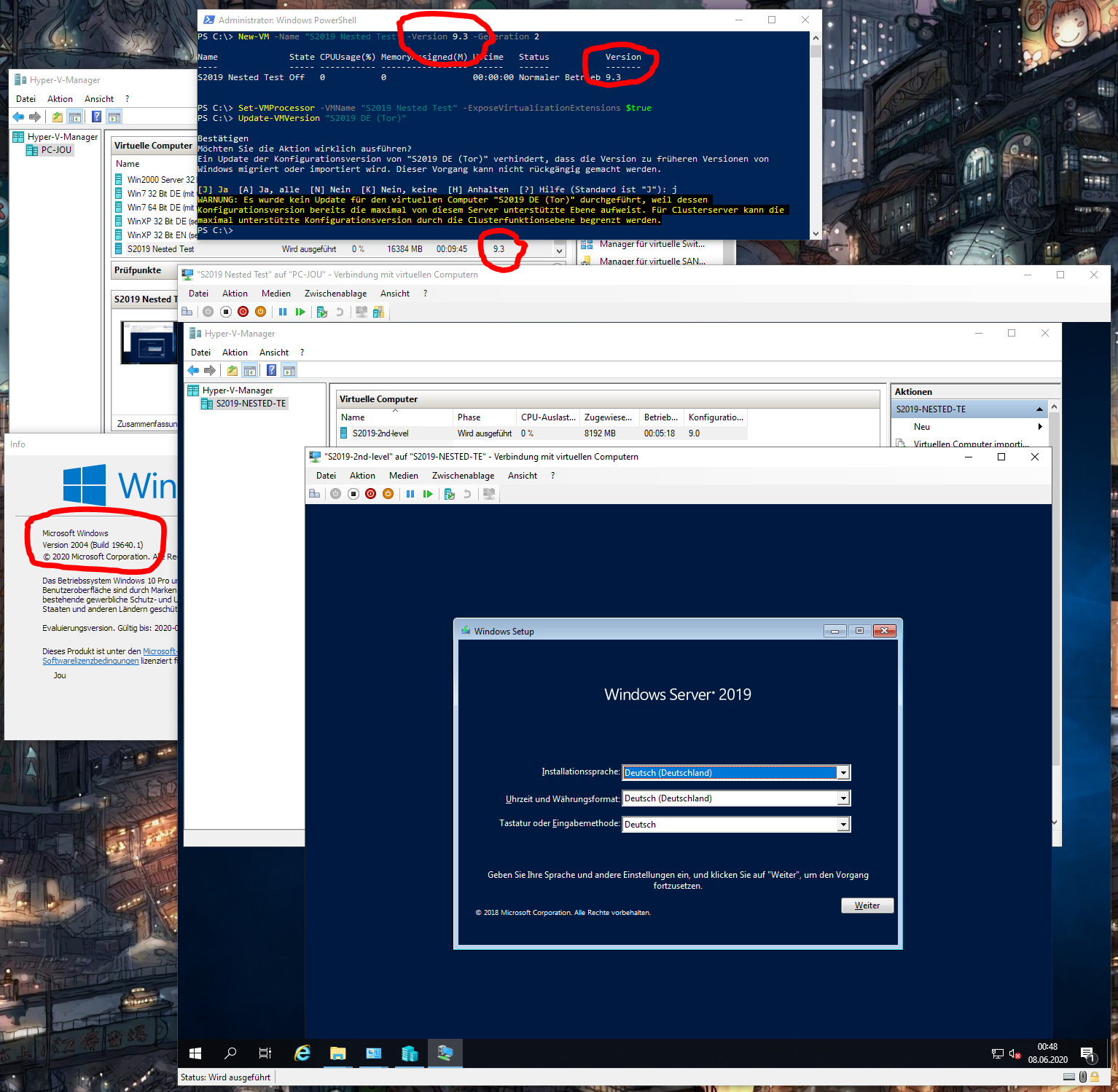Viewport: 1118px width, 1092px height.
Task: Open Aktion menu in nested Hyper-V-Manager
Action: click(235, 353)
